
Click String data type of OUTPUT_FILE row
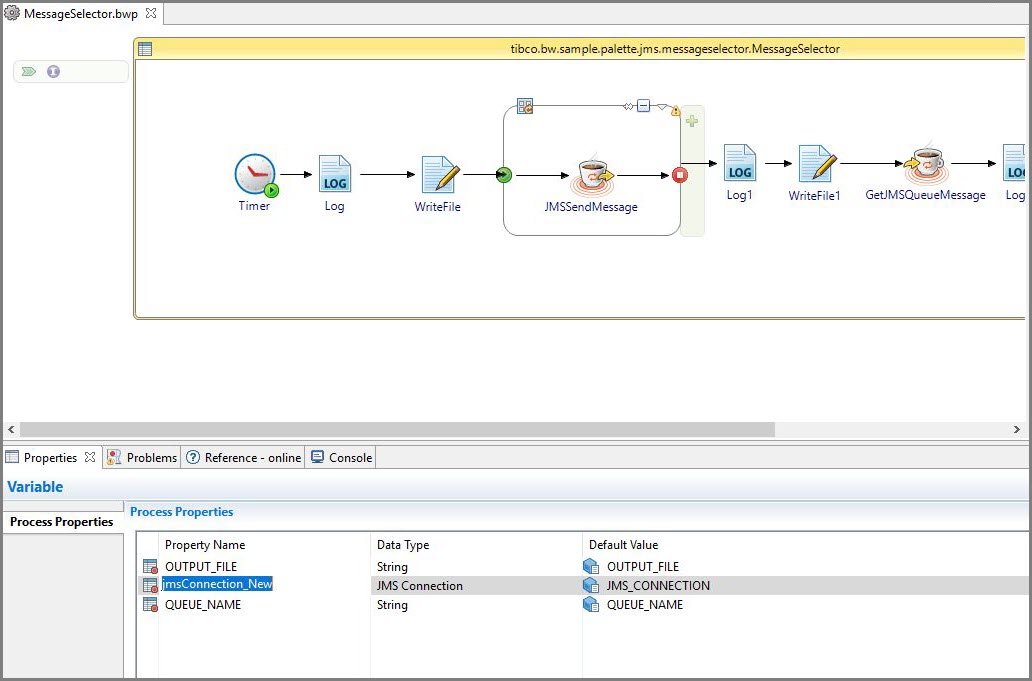tap(392, 567)
